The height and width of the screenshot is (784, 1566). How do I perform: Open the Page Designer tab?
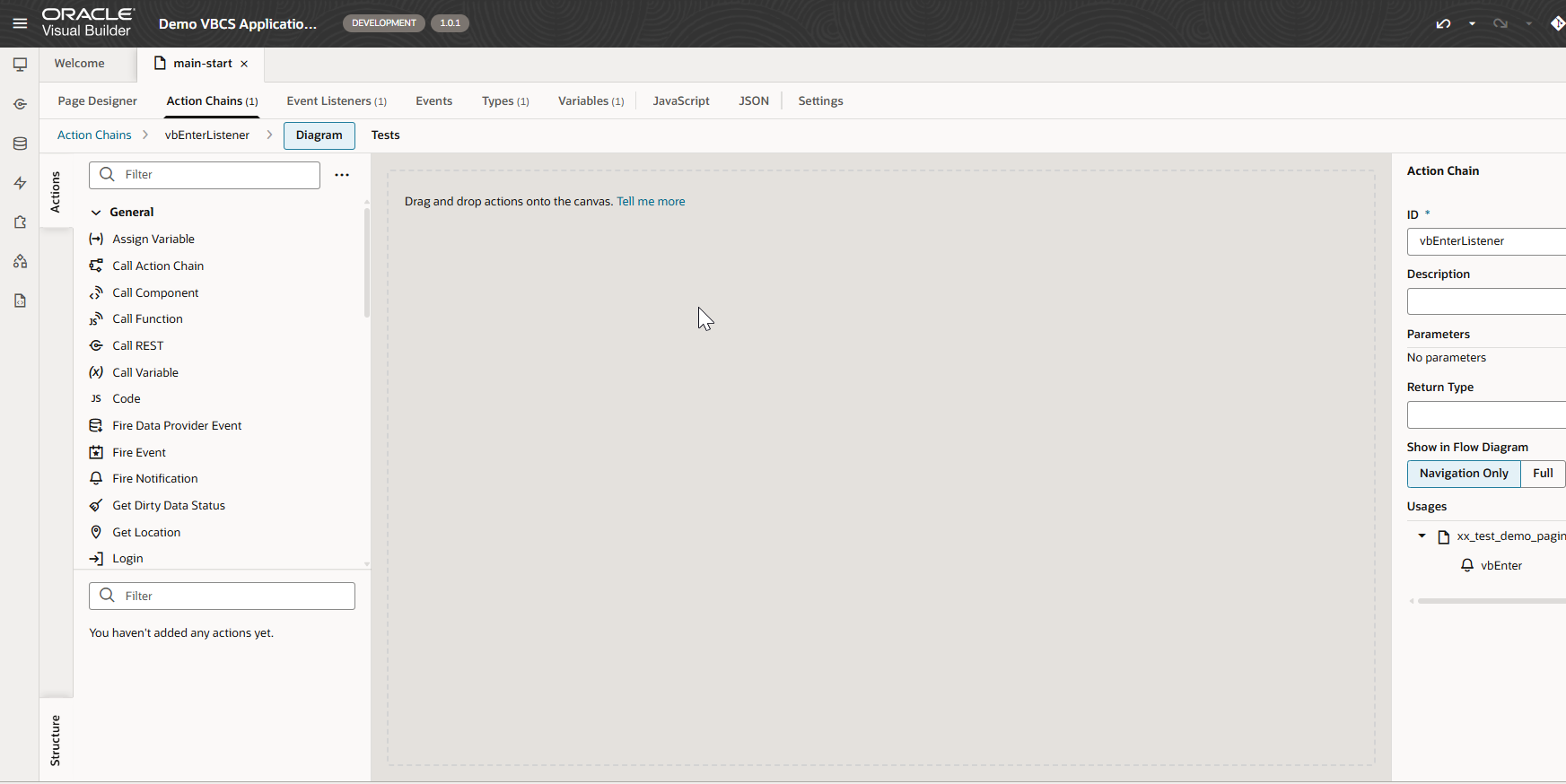tap(97, 101)
